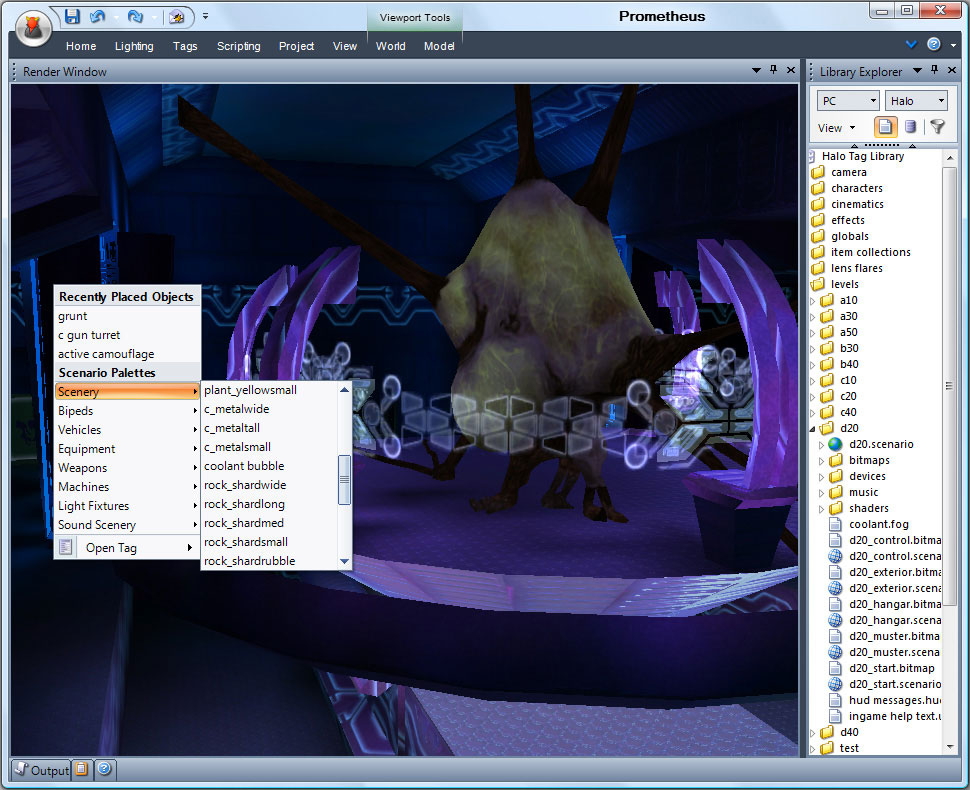Close the Library Explorer panel
This screenshot has height=790, width=970.
(952, 70)
